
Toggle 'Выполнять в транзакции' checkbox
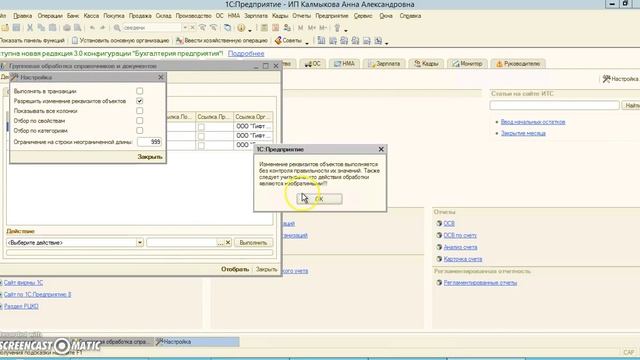[140, 91]
